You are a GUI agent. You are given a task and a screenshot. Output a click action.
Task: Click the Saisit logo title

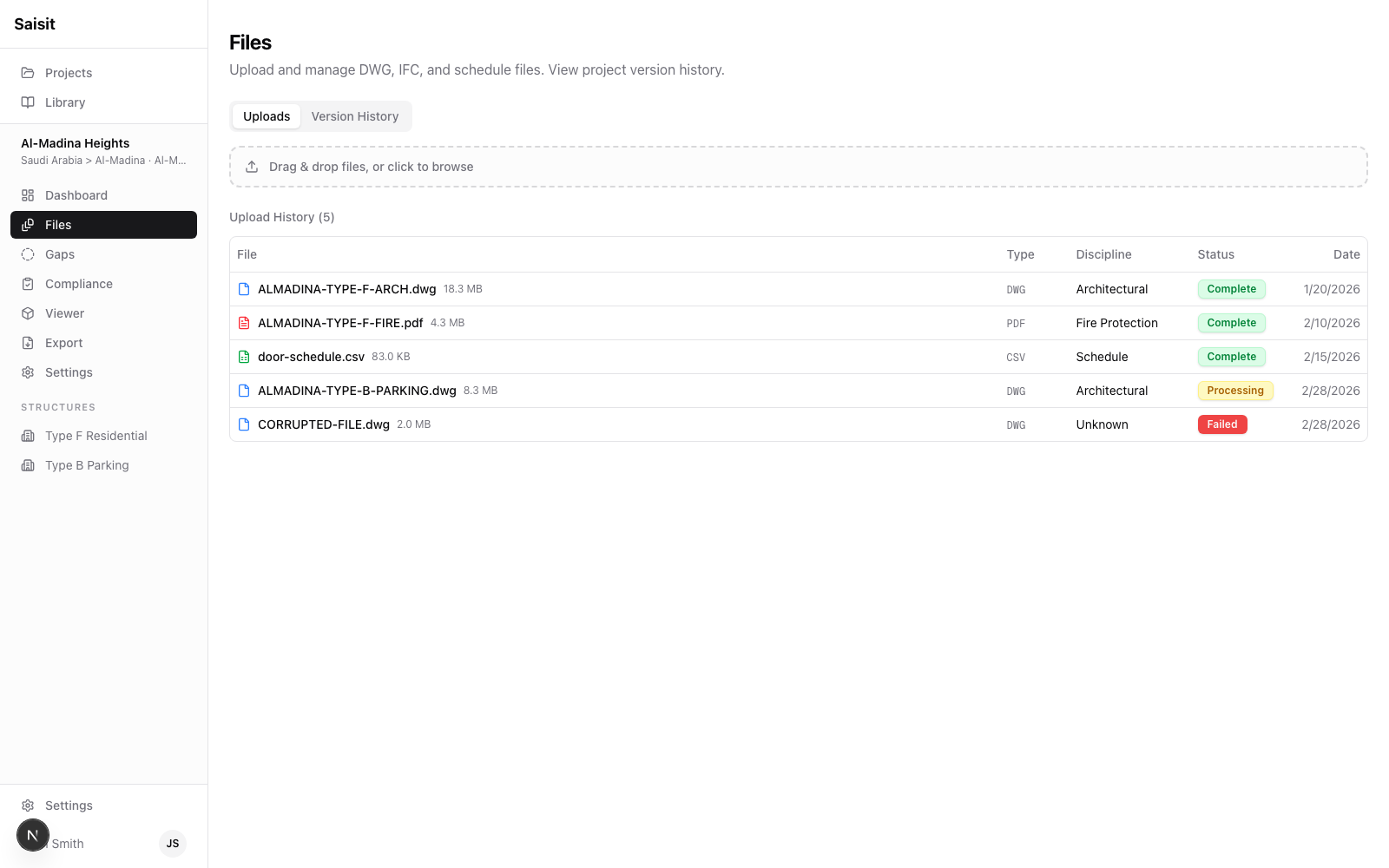pos(35,24)
